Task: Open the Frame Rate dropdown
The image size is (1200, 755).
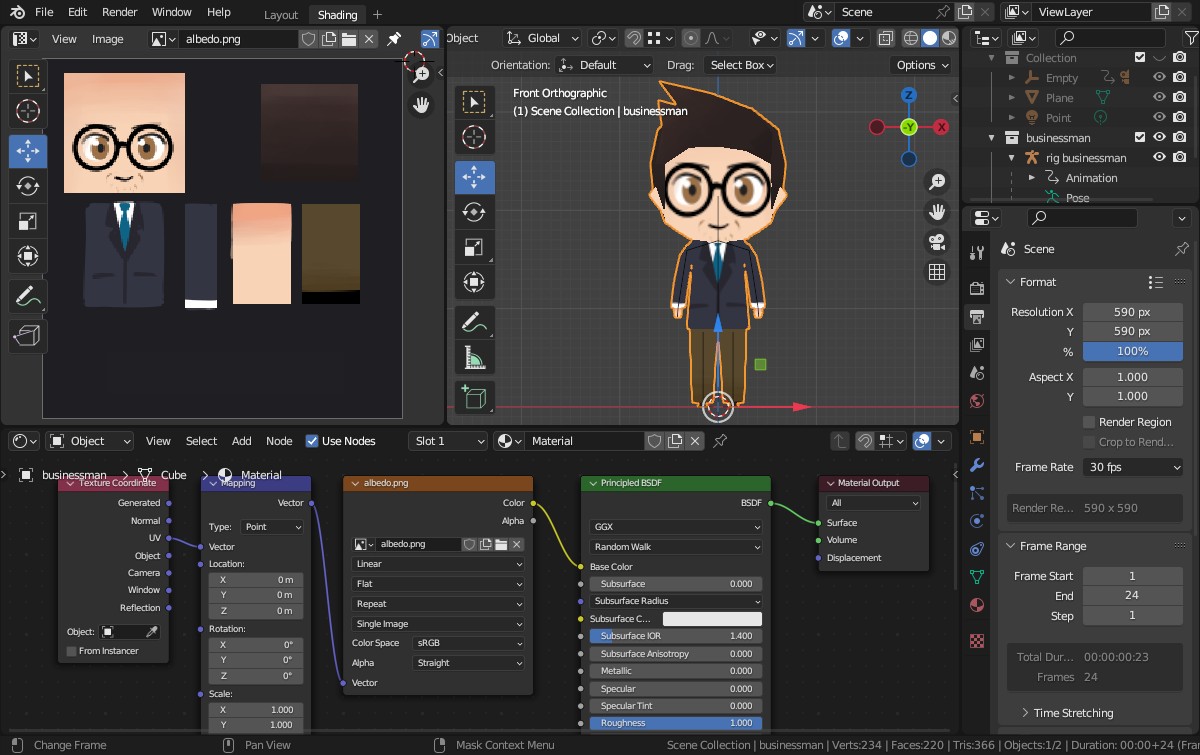Action: tap(1133, 467)
